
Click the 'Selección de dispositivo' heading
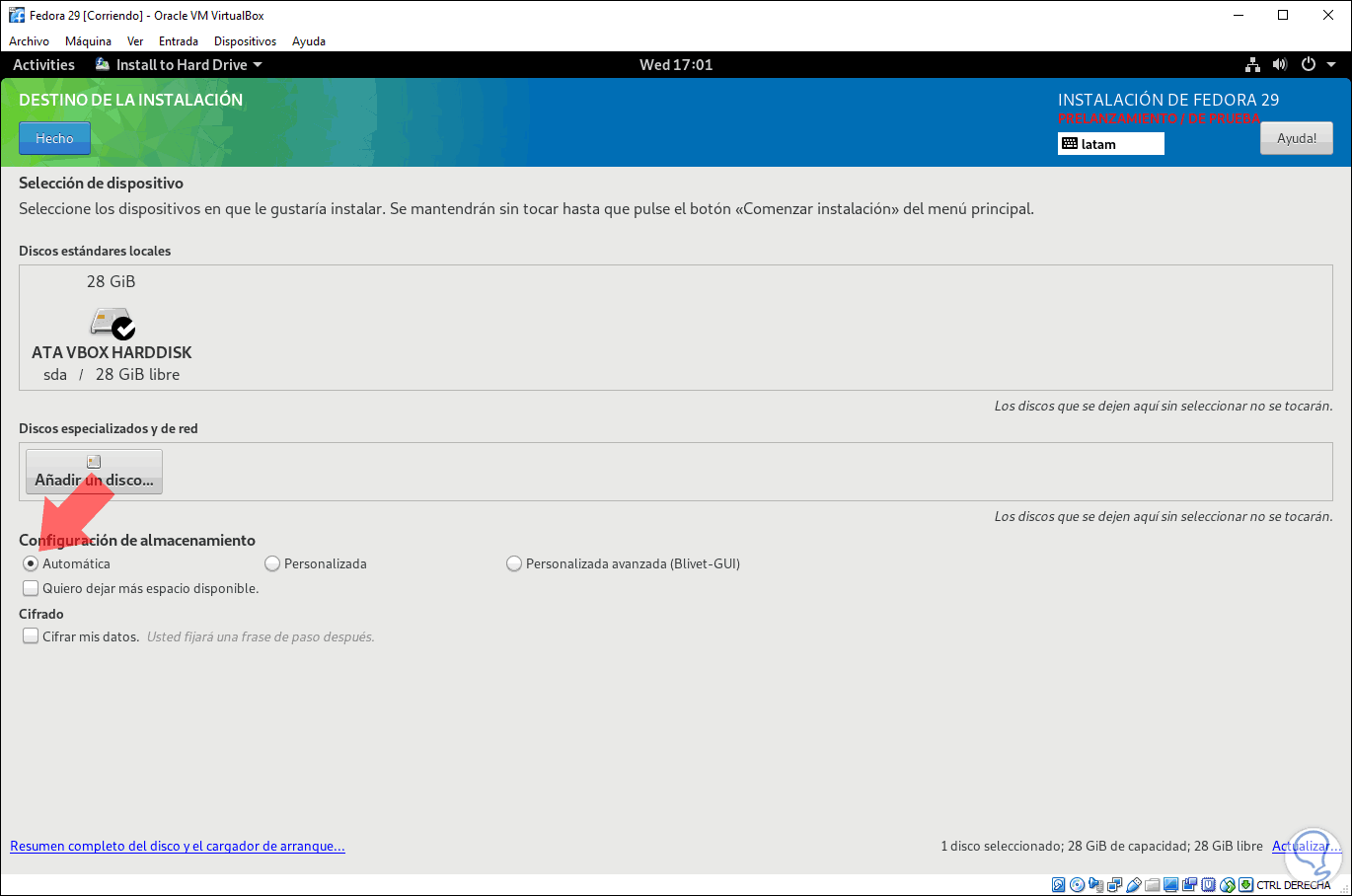pyautogui.click(x=101, y=183)
